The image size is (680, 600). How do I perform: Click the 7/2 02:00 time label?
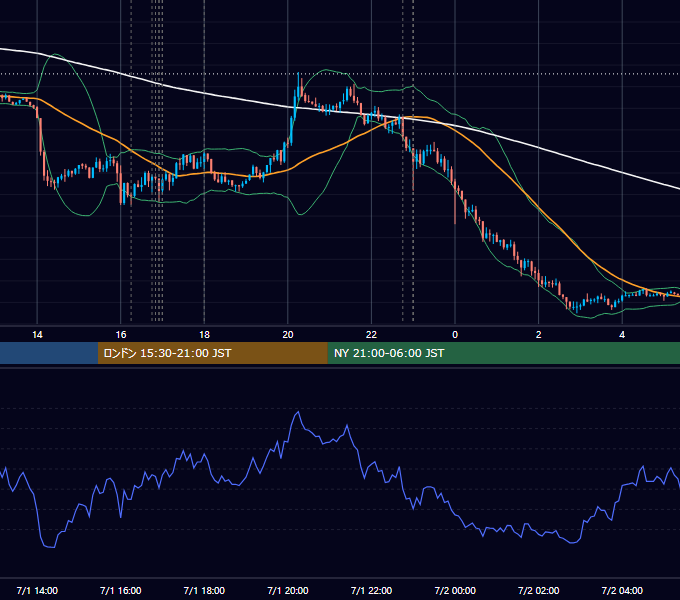(x=539, y=590)
